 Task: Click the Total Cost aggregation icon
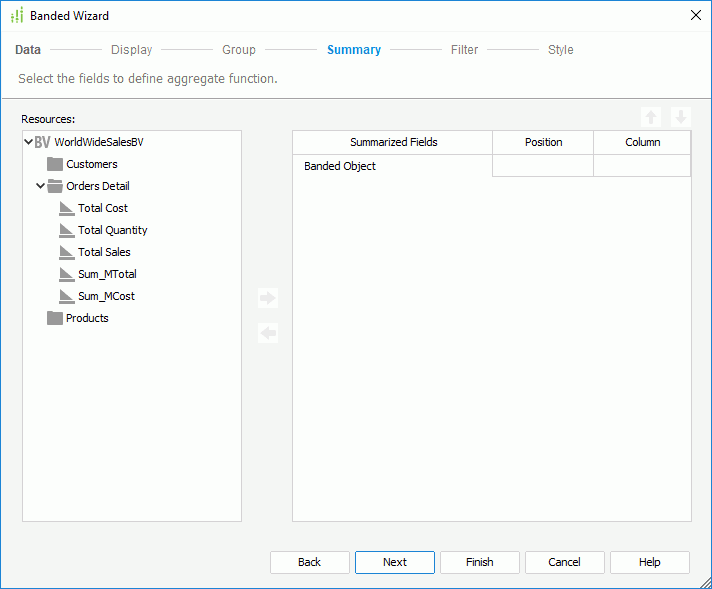67,208
